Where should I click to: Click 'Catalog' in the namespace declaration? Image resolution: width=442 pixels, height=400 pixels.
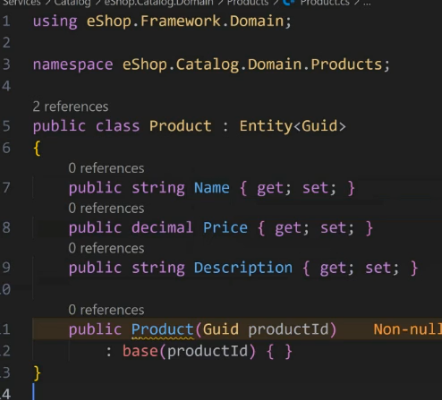(x=207, y=64)
